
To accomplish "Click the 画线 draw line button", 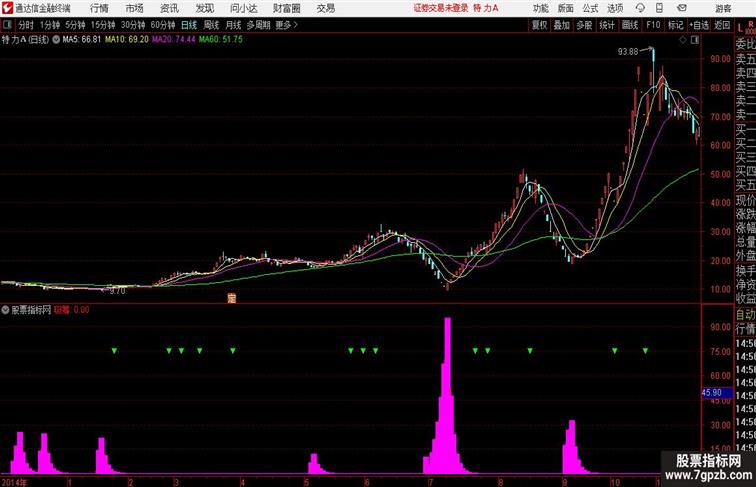I will pos(630,25).
